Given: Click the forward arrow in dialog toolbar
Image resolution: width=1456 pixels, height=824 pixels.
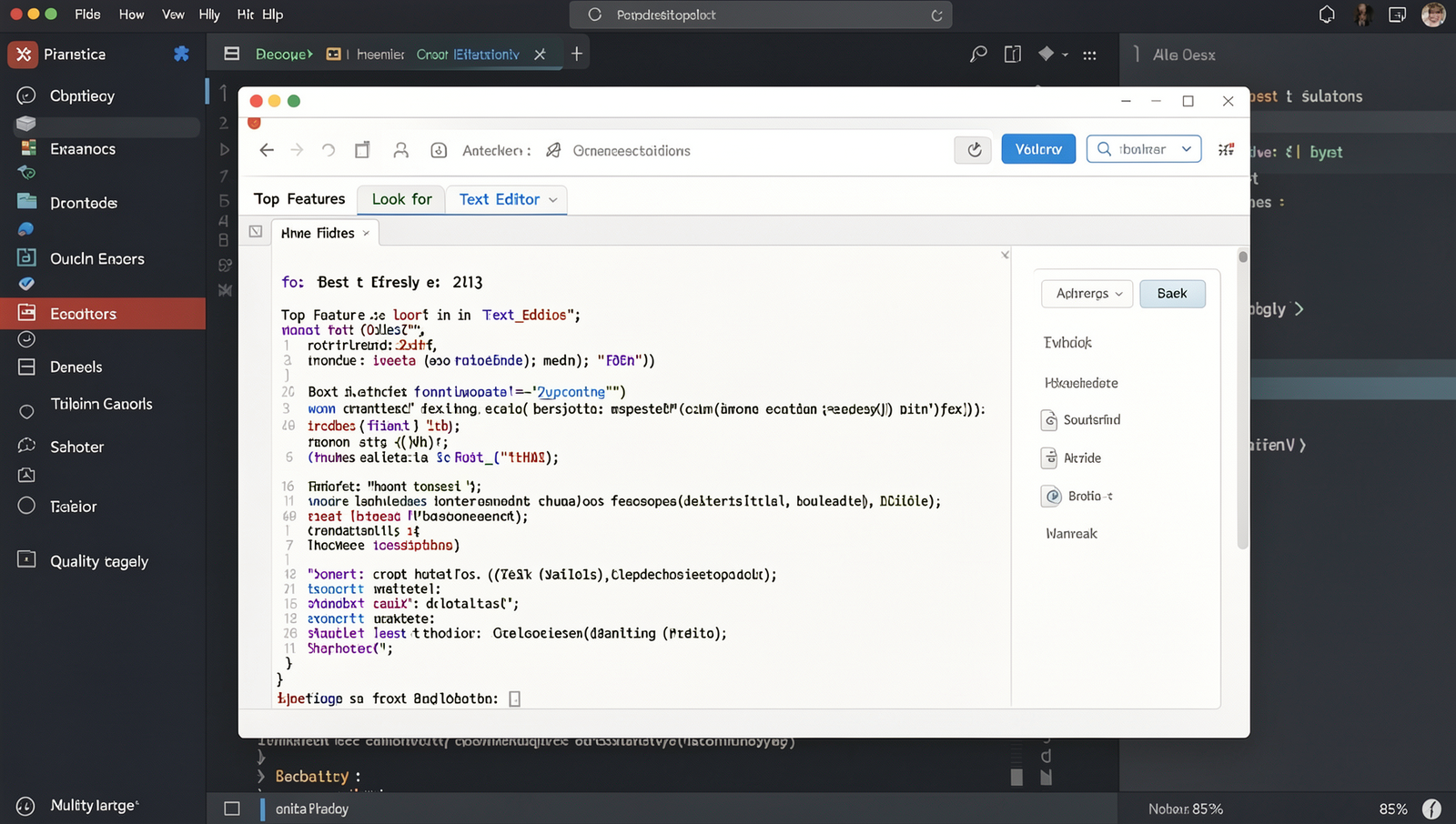Looking at the screenshot, I should (297, 150).
